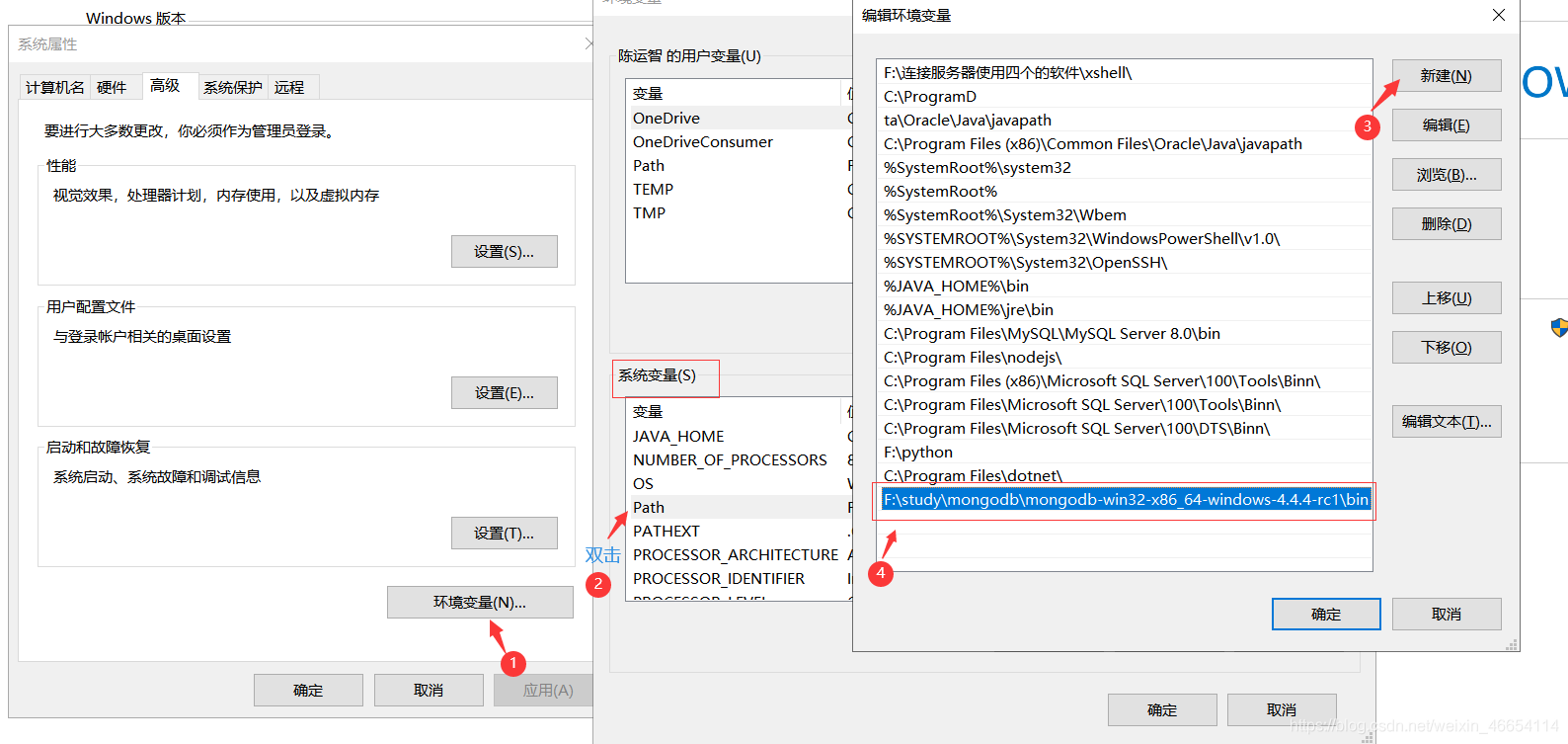Viewport: 1568px width, 744px height.
Task: Open 环境变量(N)... dialog
Action: tap(480, 603)
